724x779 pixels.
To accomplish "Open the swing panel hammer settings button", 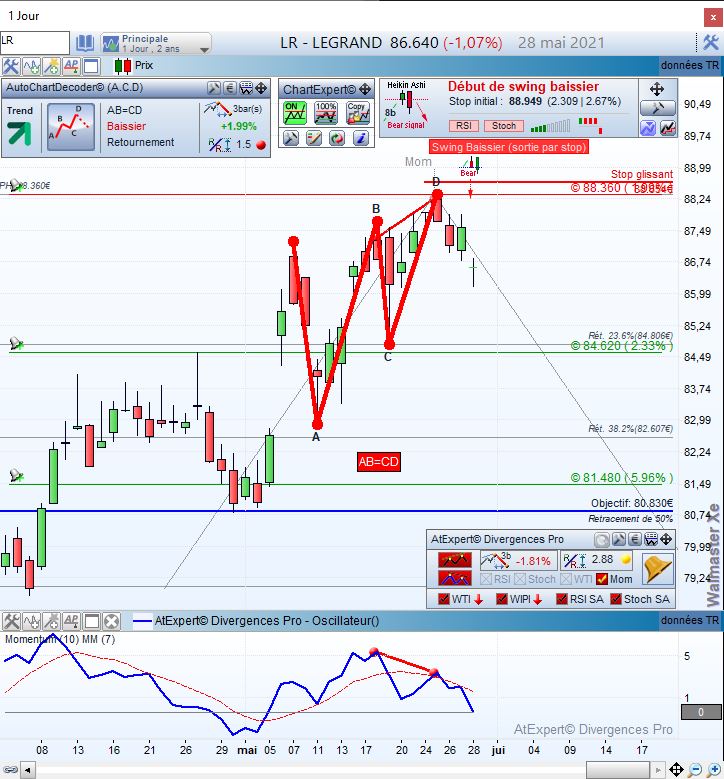I will 657,108.
